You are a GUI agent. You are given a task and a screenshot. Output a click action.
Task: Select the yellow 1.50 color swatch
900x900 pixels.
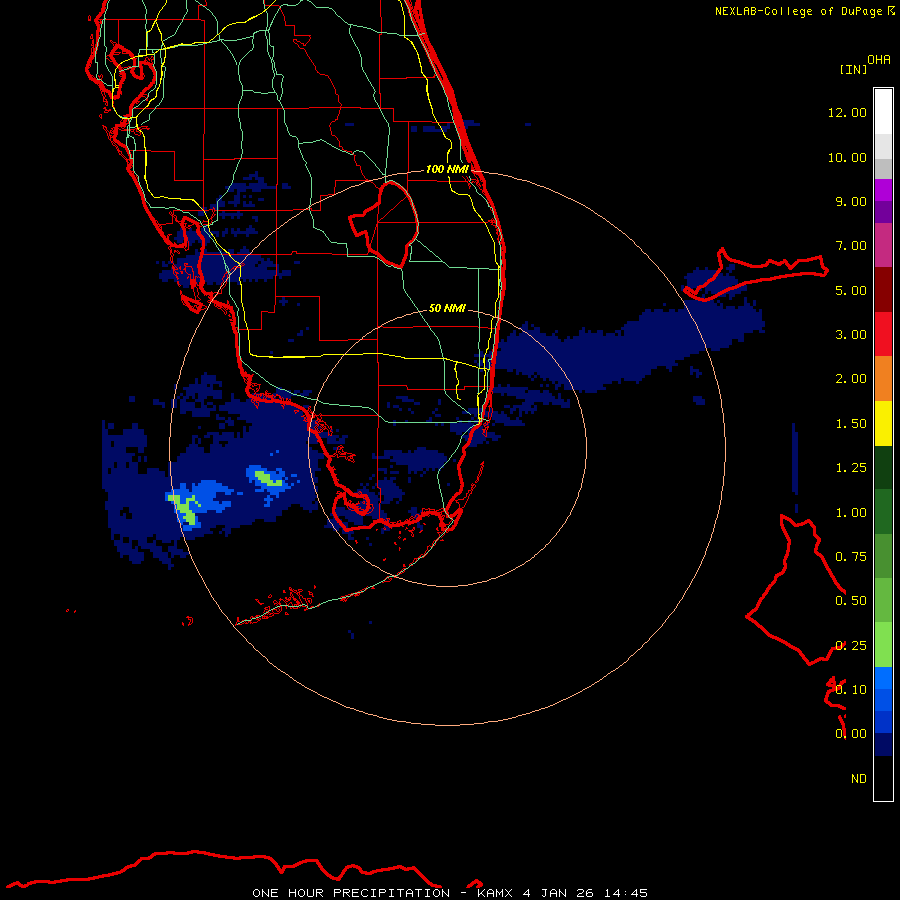click(x=883, y=423)
